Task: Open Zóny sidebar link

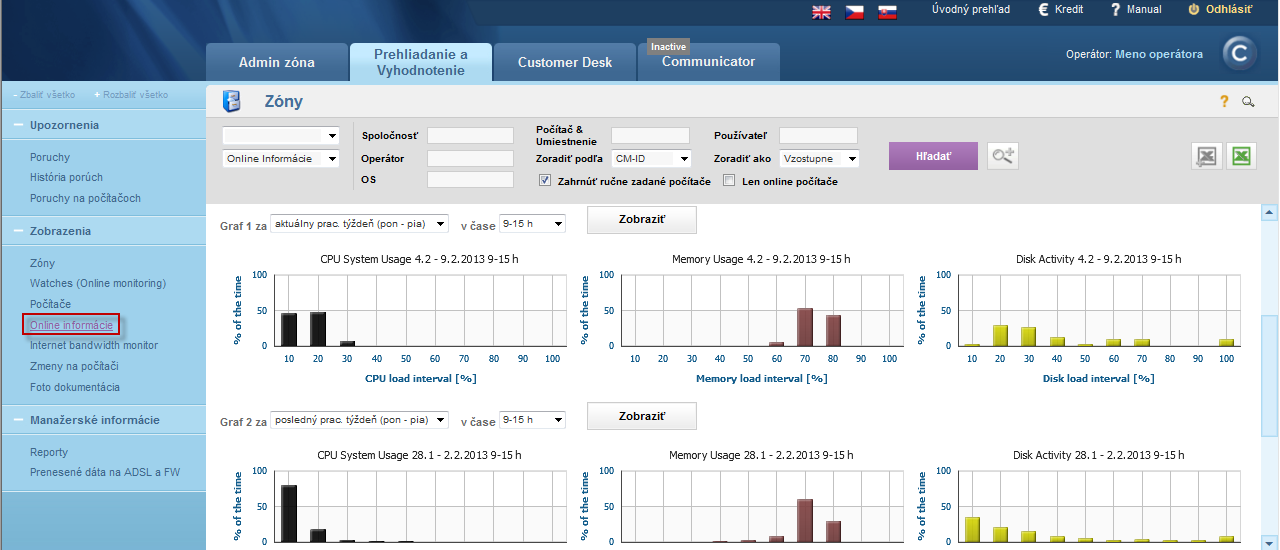Action: click(x=43, y=263)
